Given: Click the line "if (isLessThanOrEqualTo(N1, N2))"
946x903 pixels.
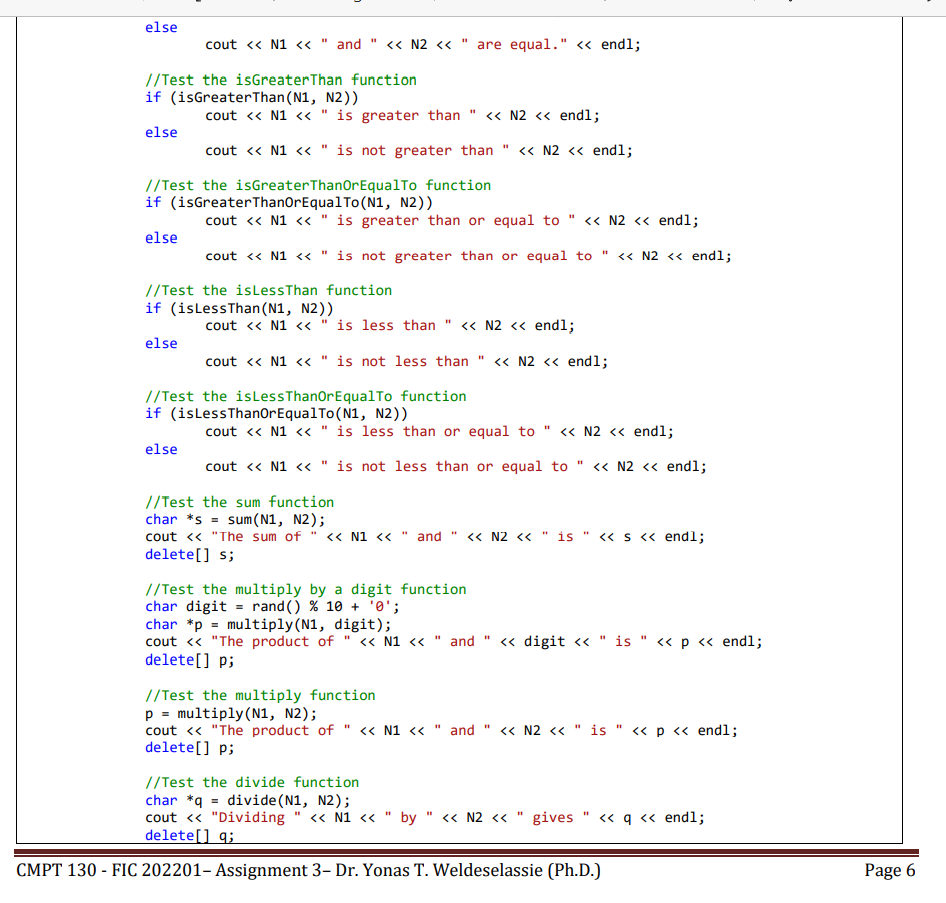Looking at the screenshot, I should pos(276,414).
